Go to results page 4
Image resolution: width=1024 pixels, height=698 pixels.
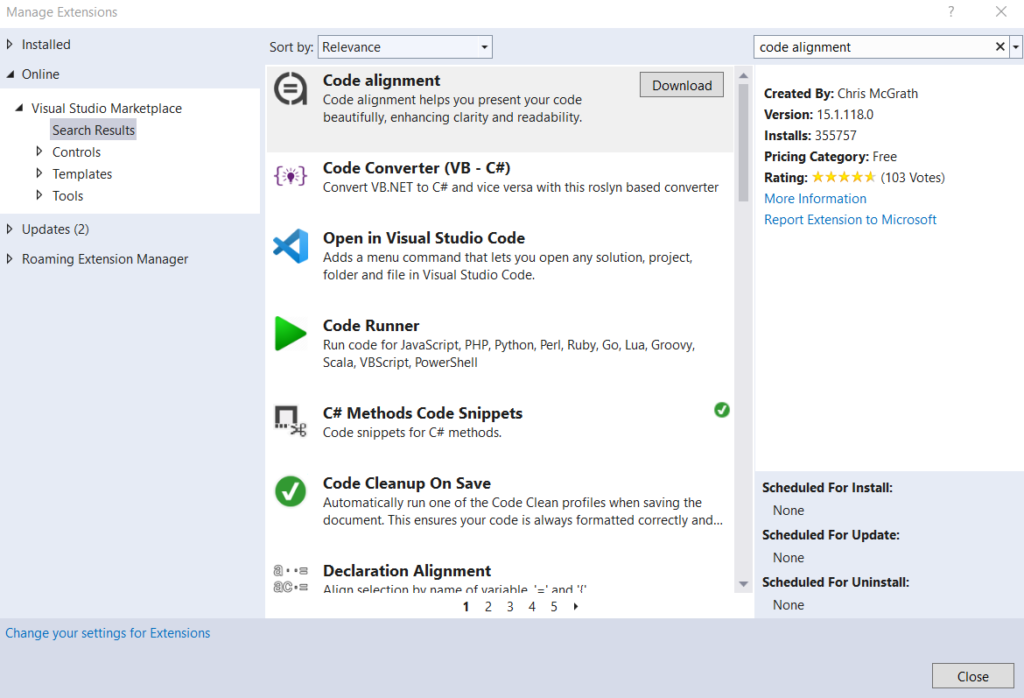click(x=532, y=607)
